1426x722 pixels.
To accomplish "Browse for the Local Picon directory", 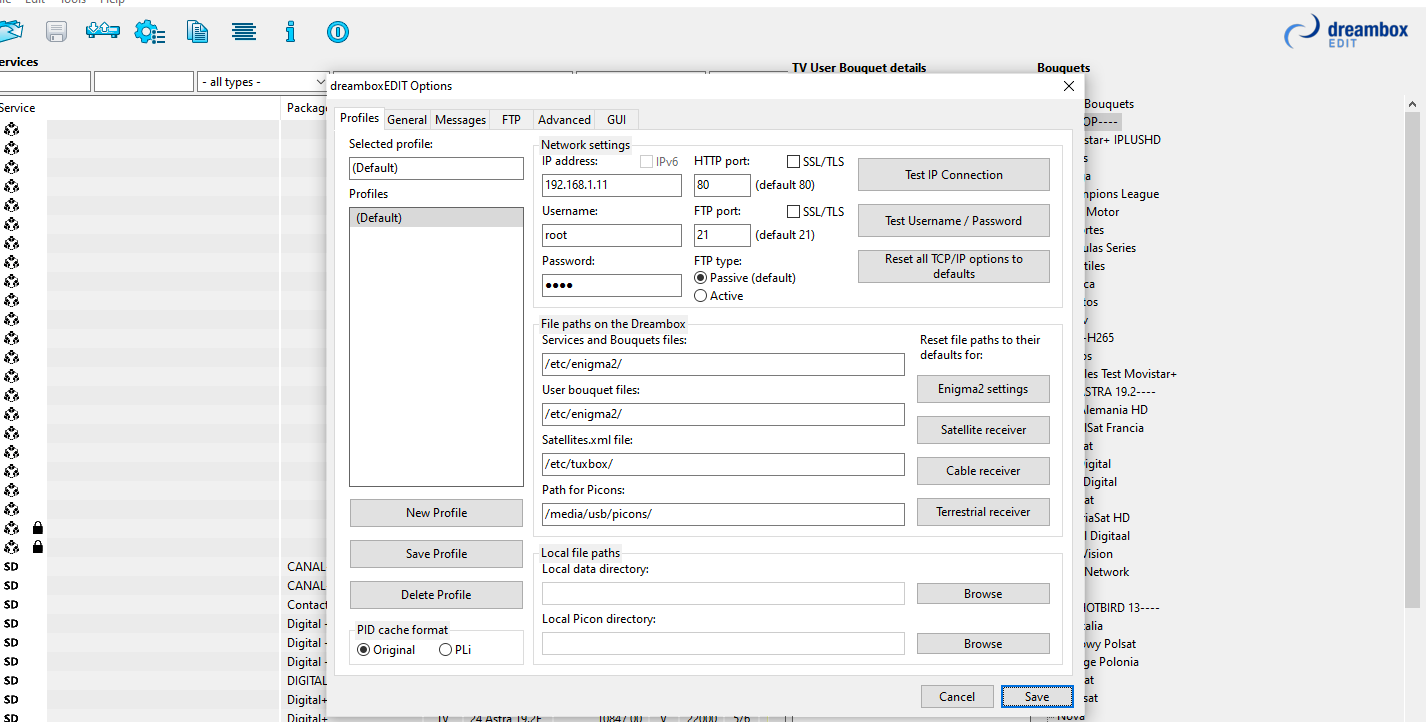I will 983,644.
